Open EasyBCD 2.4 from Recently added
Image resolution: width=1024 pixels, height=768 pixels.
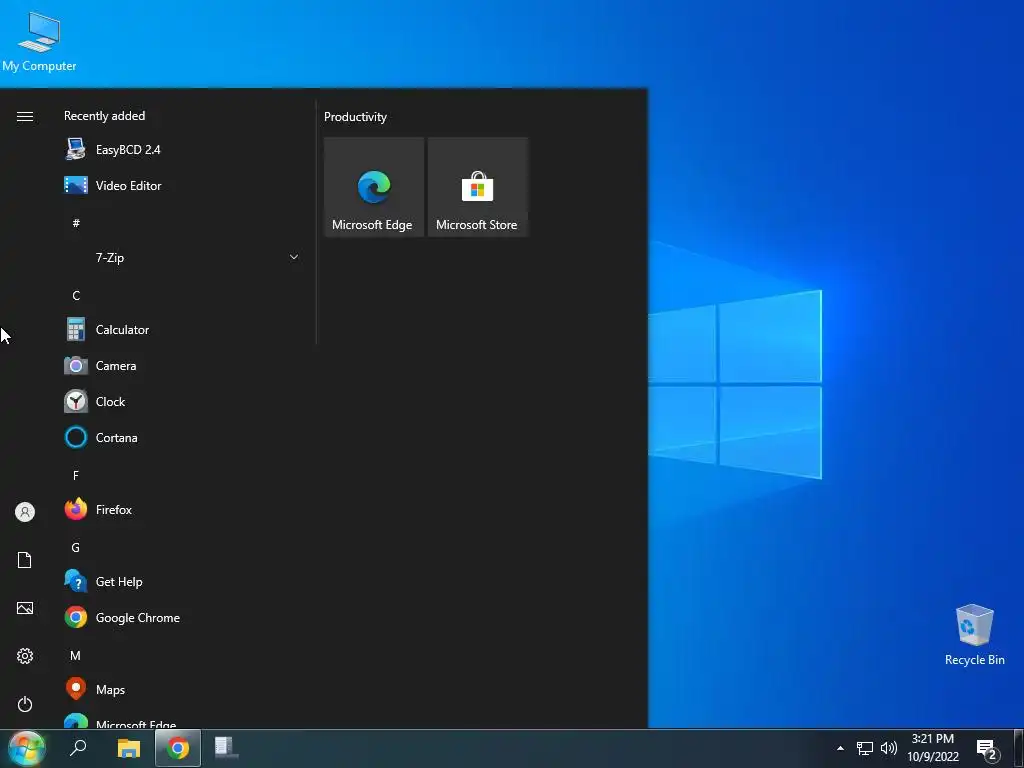pos(182,150)
